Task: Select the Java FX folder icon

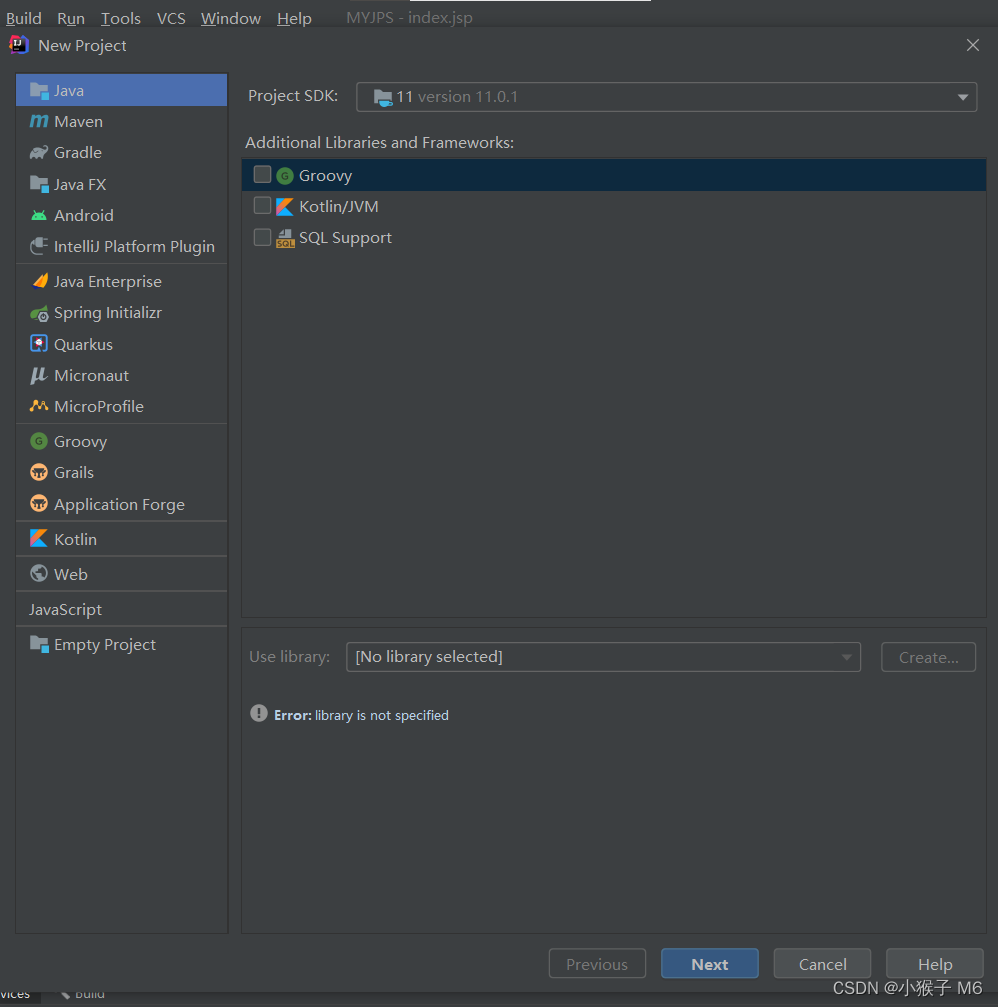Action: (39, 184)
